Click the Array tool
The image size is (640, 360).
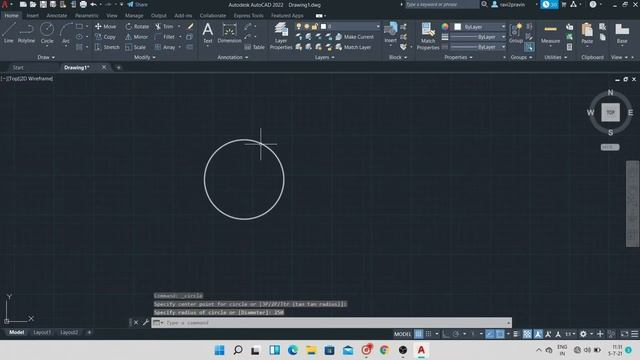(x=165, y=47)
